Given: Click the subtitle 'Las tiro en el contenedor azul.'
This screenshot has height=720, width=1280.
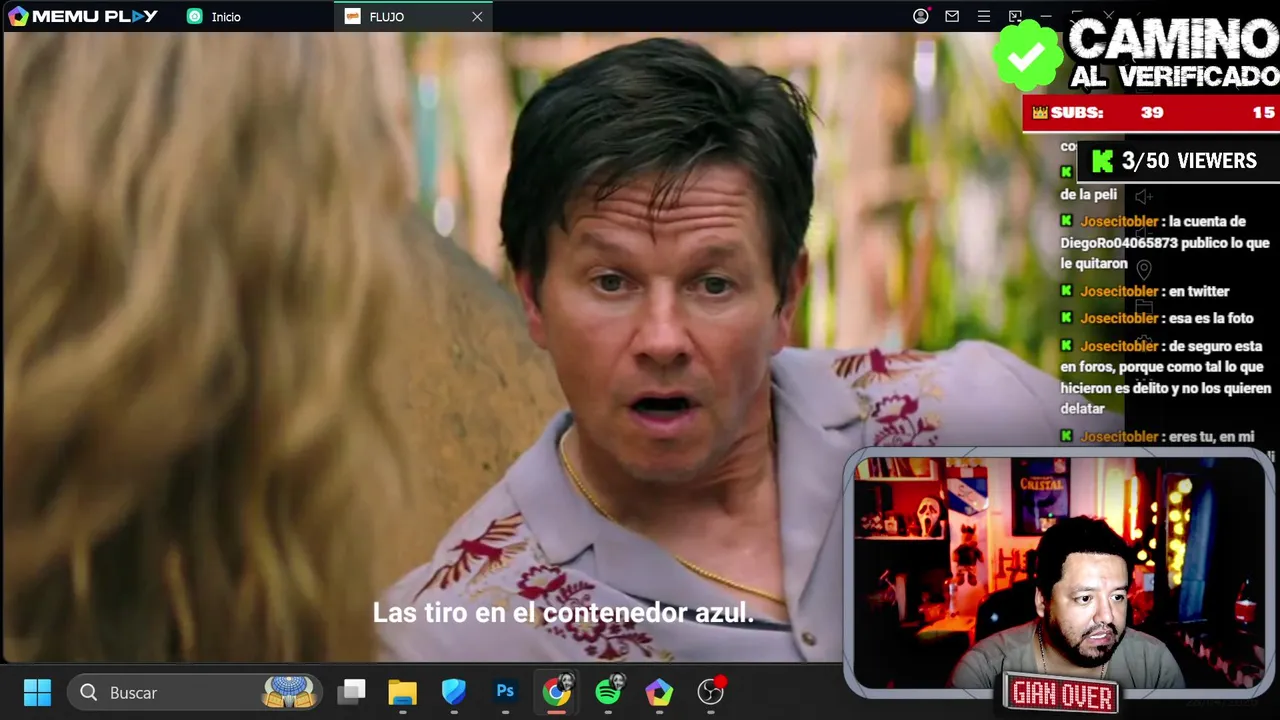Looking at the screenshot, I should [563, 613].
